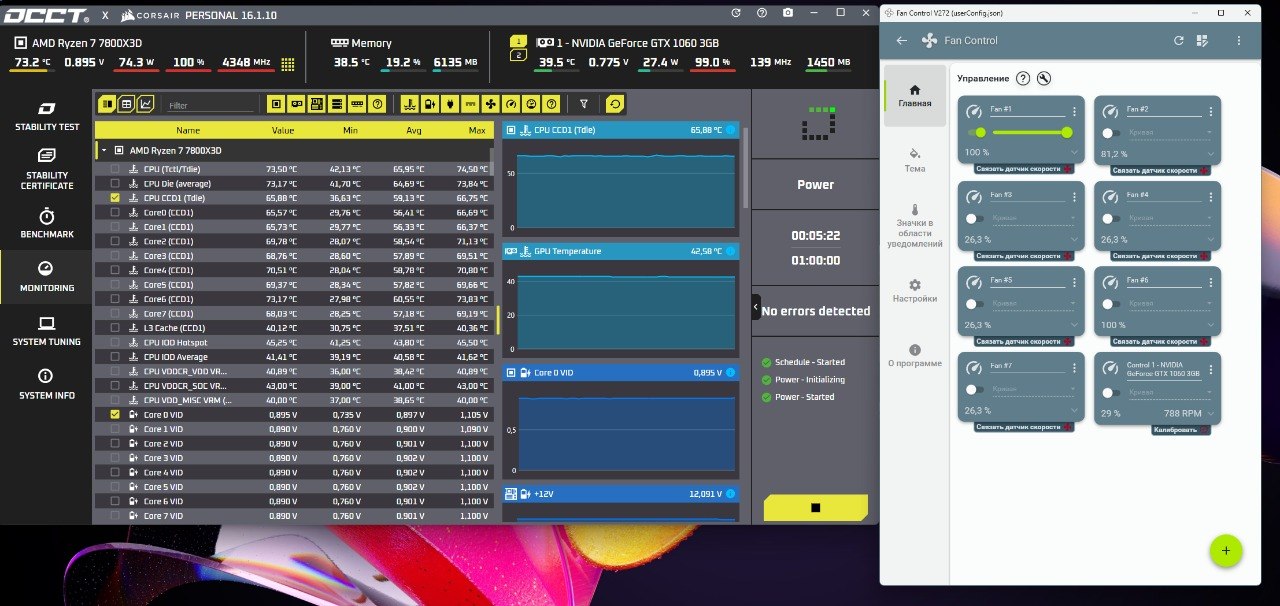Open the Fan #1 card options menu
Image resolution: width=1280 pixels, height=606 pixels.
coord(1074,111)
